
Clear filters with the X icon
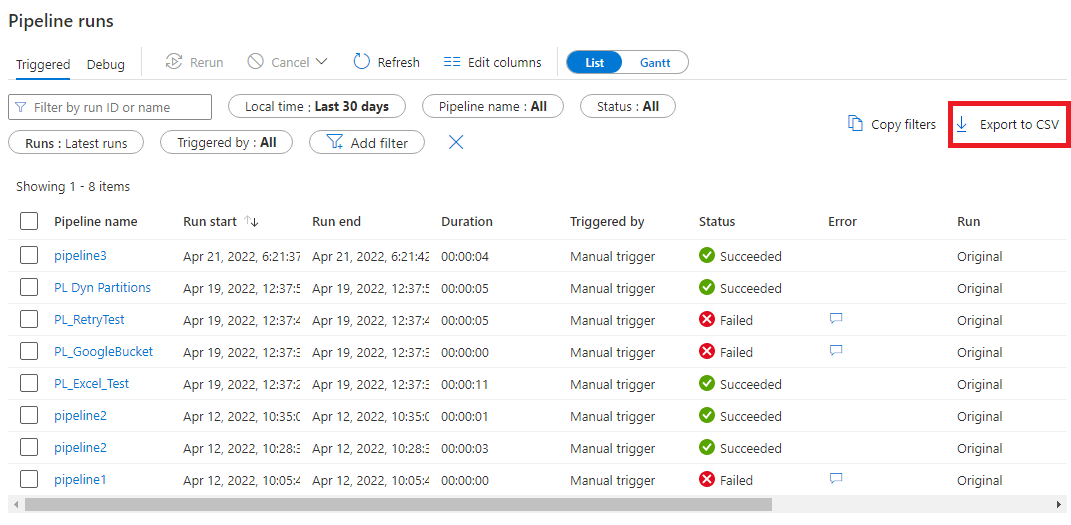point(456,143)
